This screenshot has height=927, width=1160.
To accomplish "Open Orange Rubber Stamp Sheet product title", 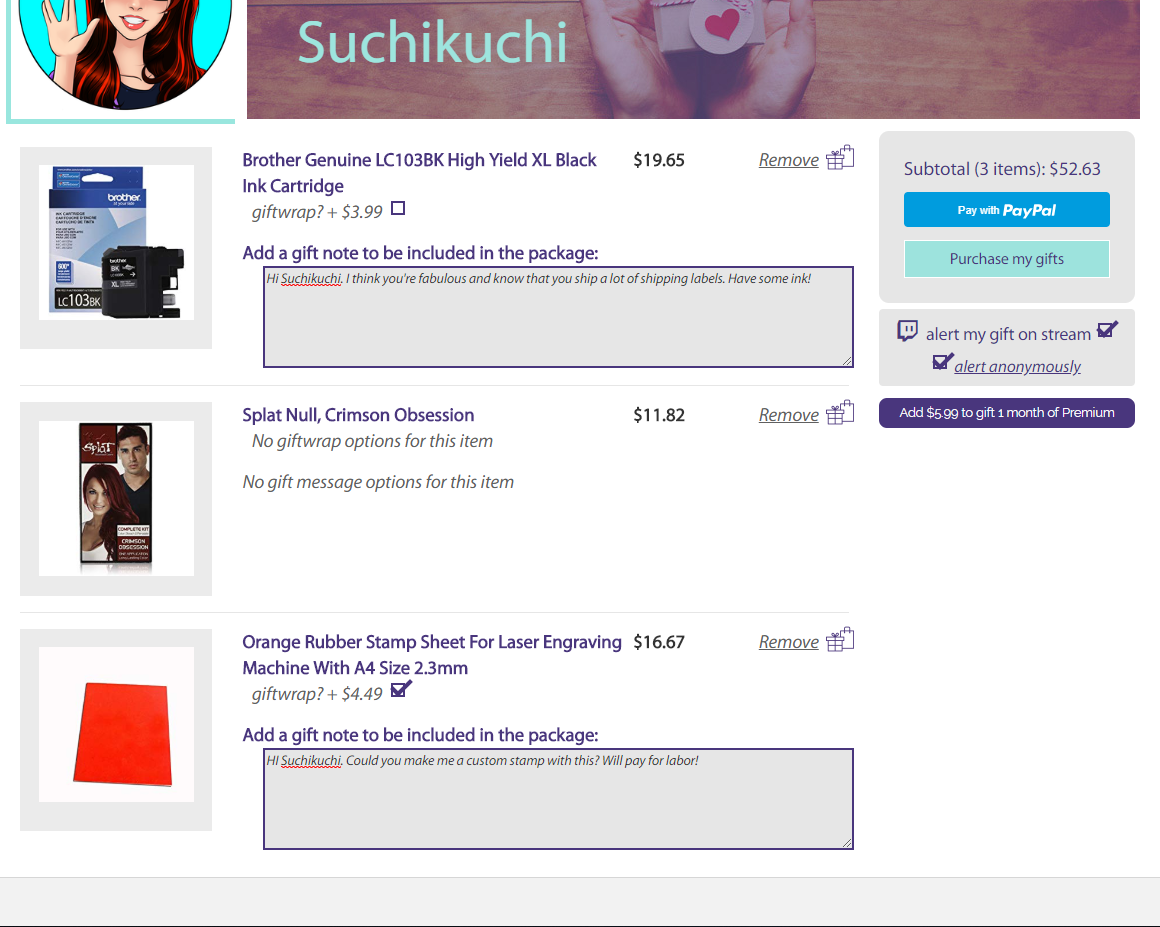I will click(x=432, y=655).
